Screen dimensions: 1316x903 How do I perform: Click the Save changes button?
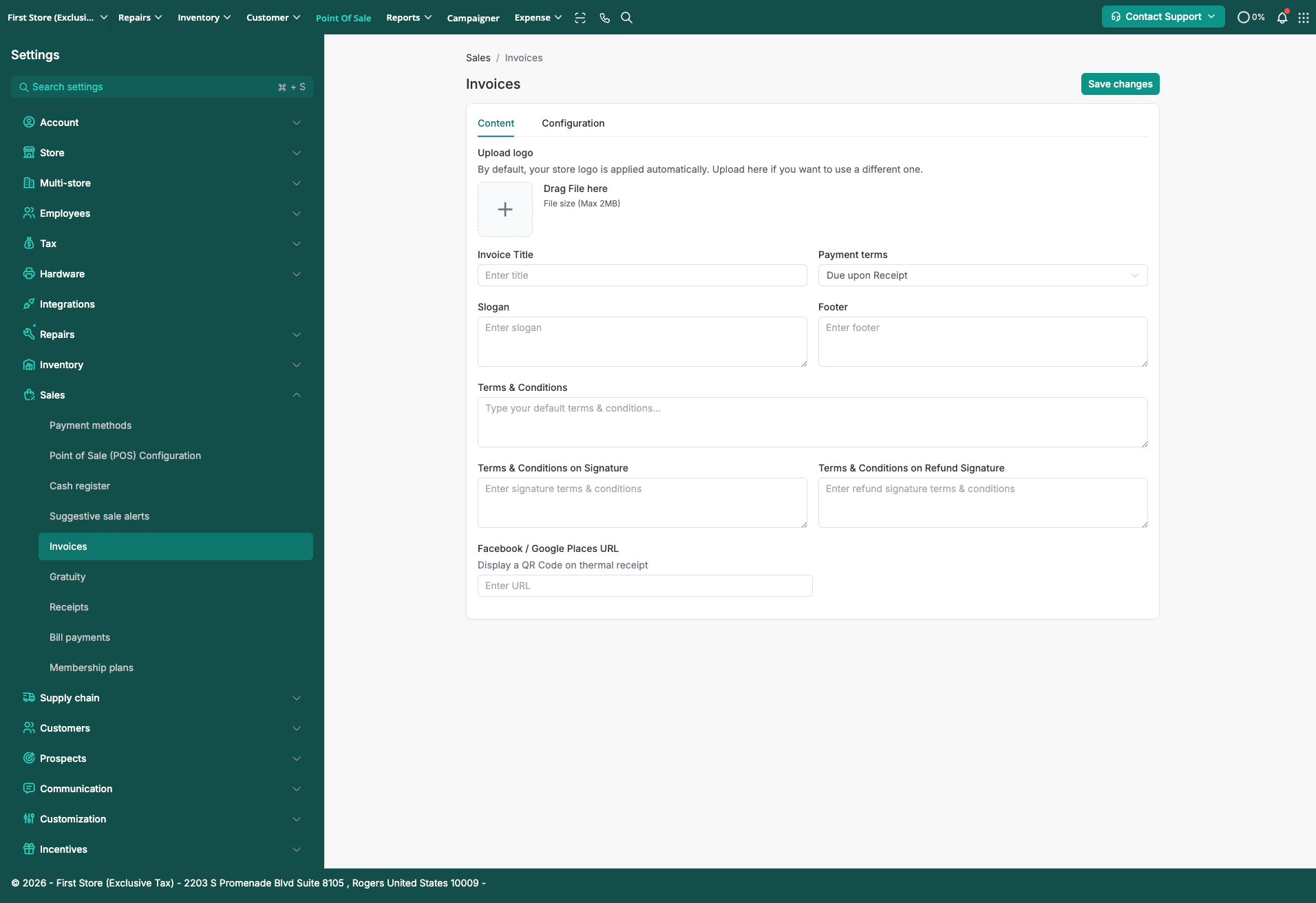[1120, 84]
